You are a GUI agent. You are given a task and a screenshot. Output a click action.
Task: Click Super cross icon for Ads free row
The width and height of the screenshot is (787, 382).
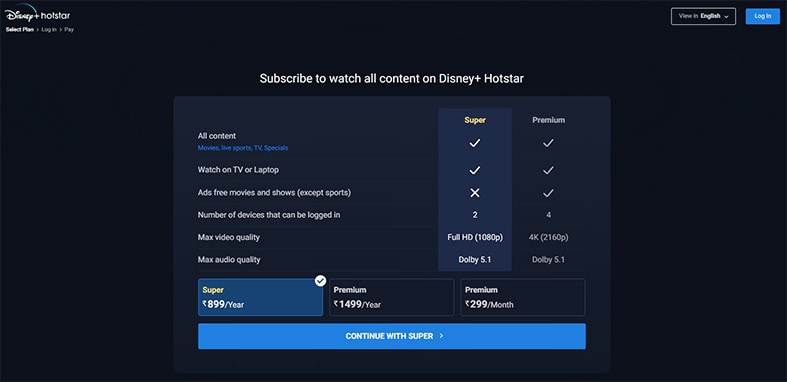point(475,193)
